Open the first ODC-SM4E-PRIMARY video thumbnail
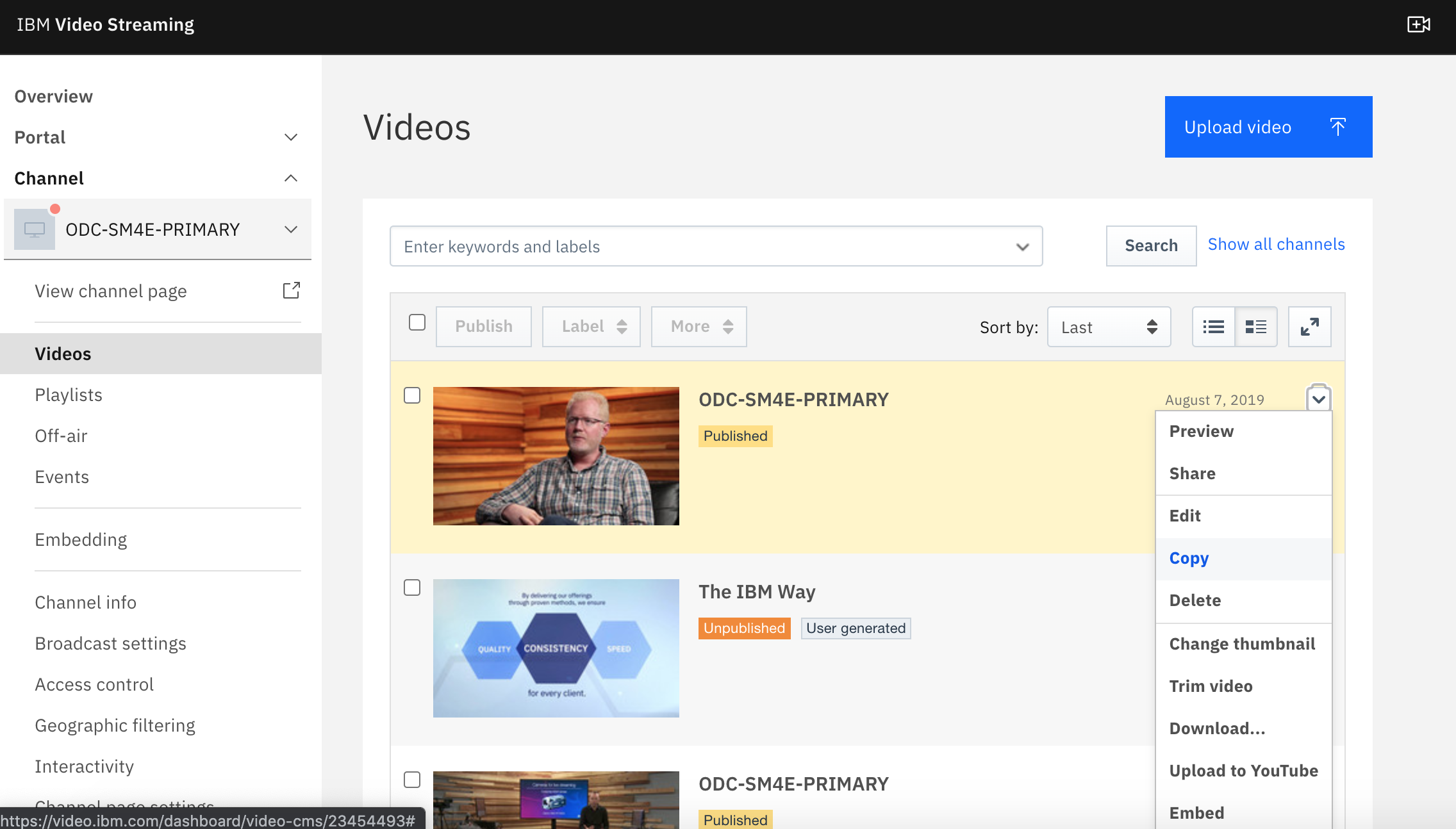Viewport: 1456px width, 829px height. [x=556, y=456]
